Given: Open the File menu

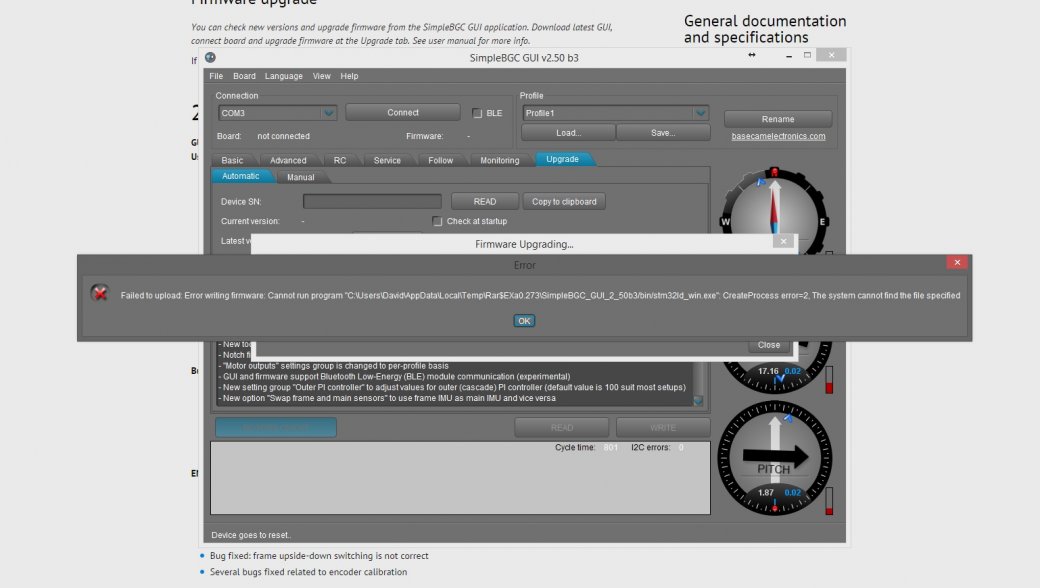Looking at the screenshot, I should pyautogui.click(x=216, y=76).
